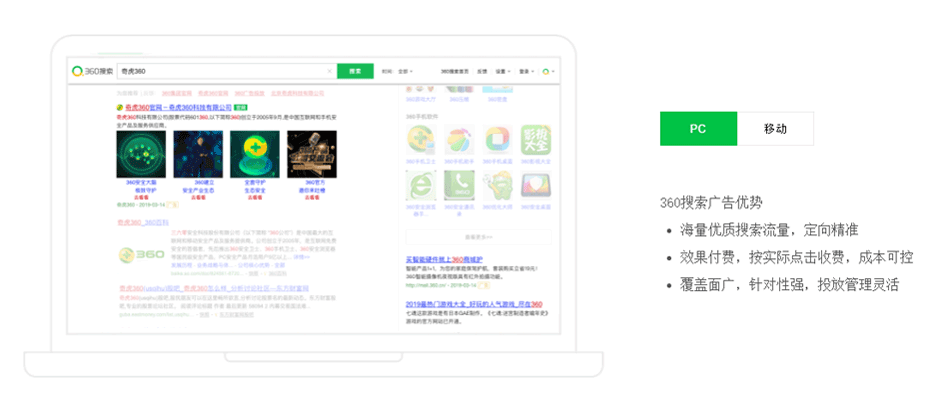Open the 东方财富网 股吧 result title
939x417 pixels.
[x=213, y=288]
